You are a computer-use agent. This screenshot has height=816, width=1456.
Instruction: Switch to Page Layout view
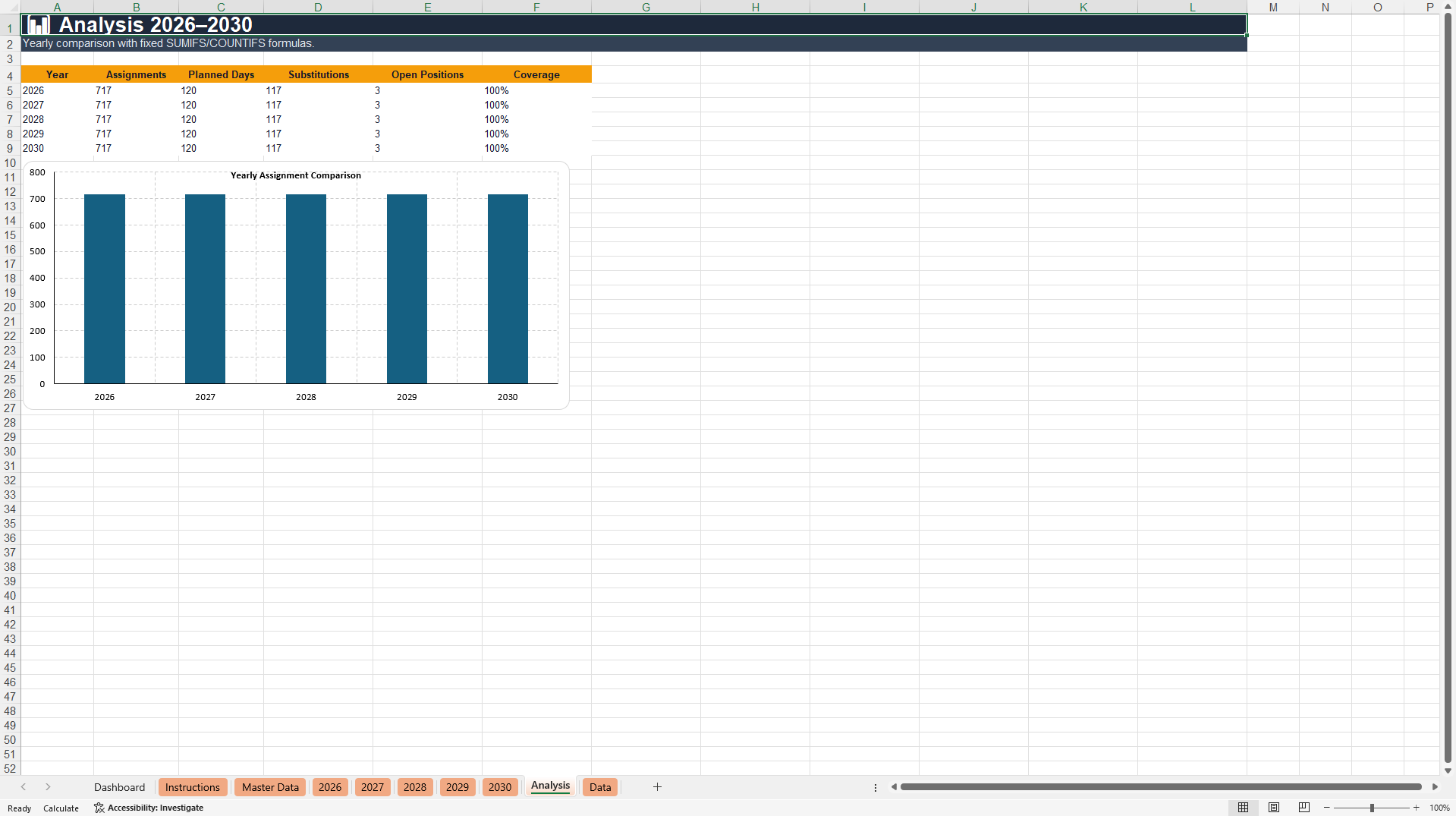[x=1274, y=808]
